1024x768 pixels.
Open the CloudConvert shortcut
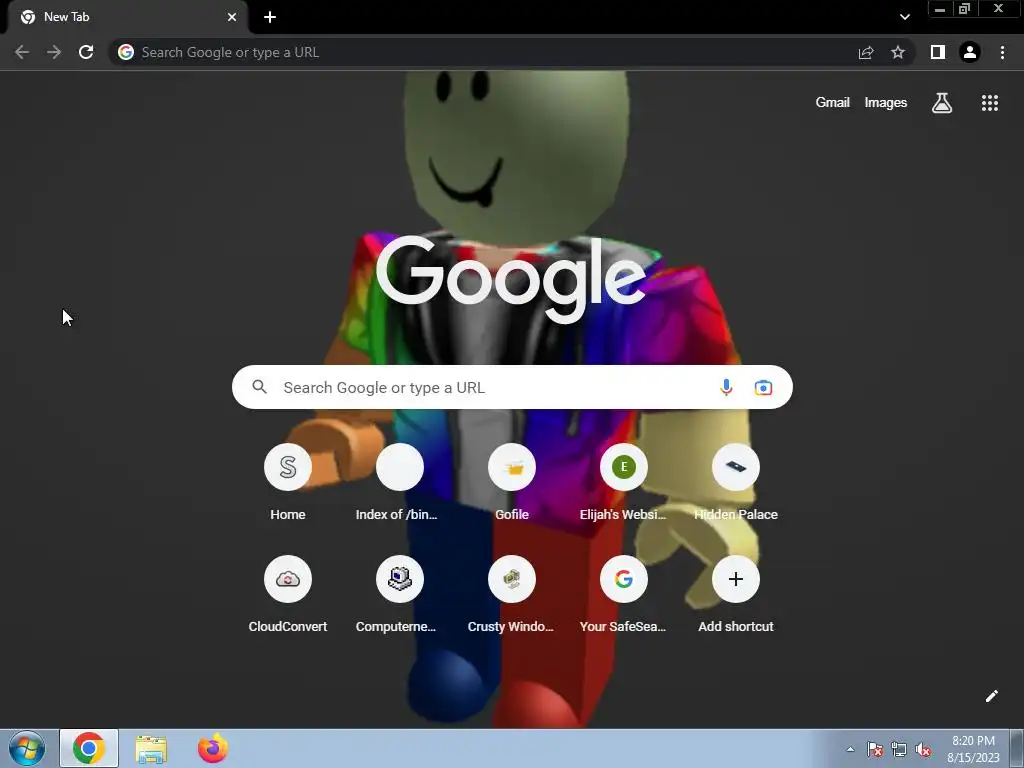(x=288, y=595)
